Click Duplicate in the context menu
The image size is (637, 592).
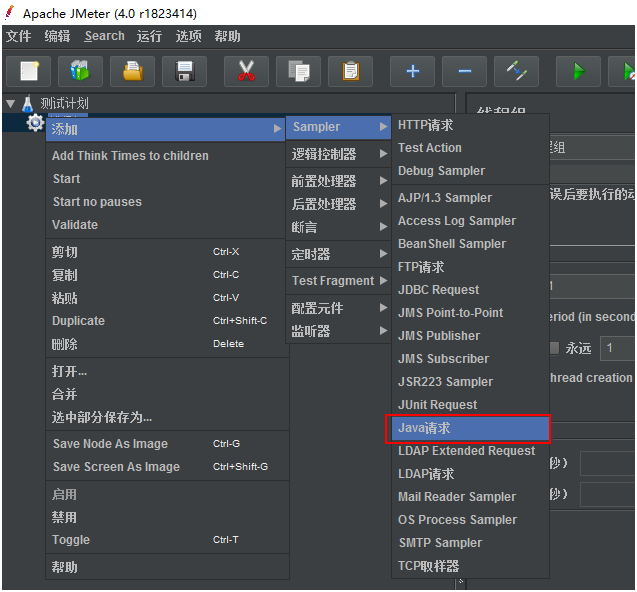click(165, 321)
